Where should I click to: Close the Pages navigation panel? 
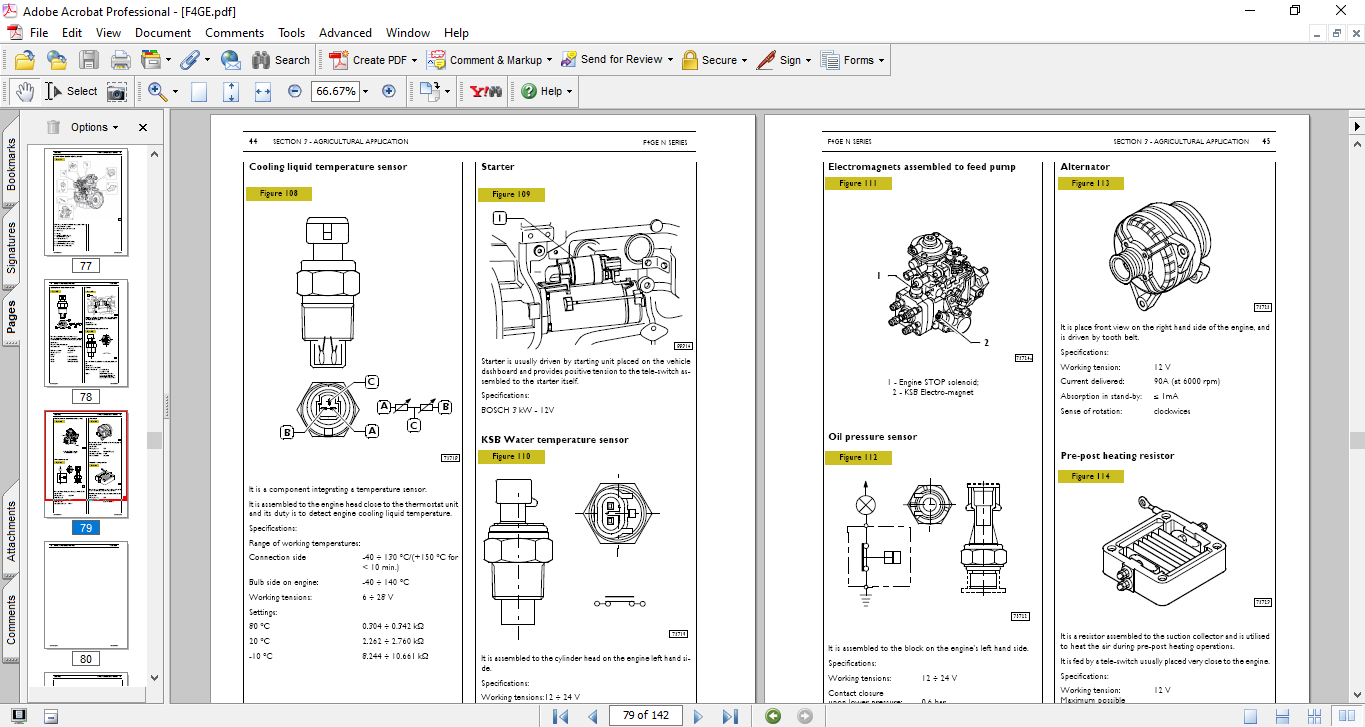(143, 128)
